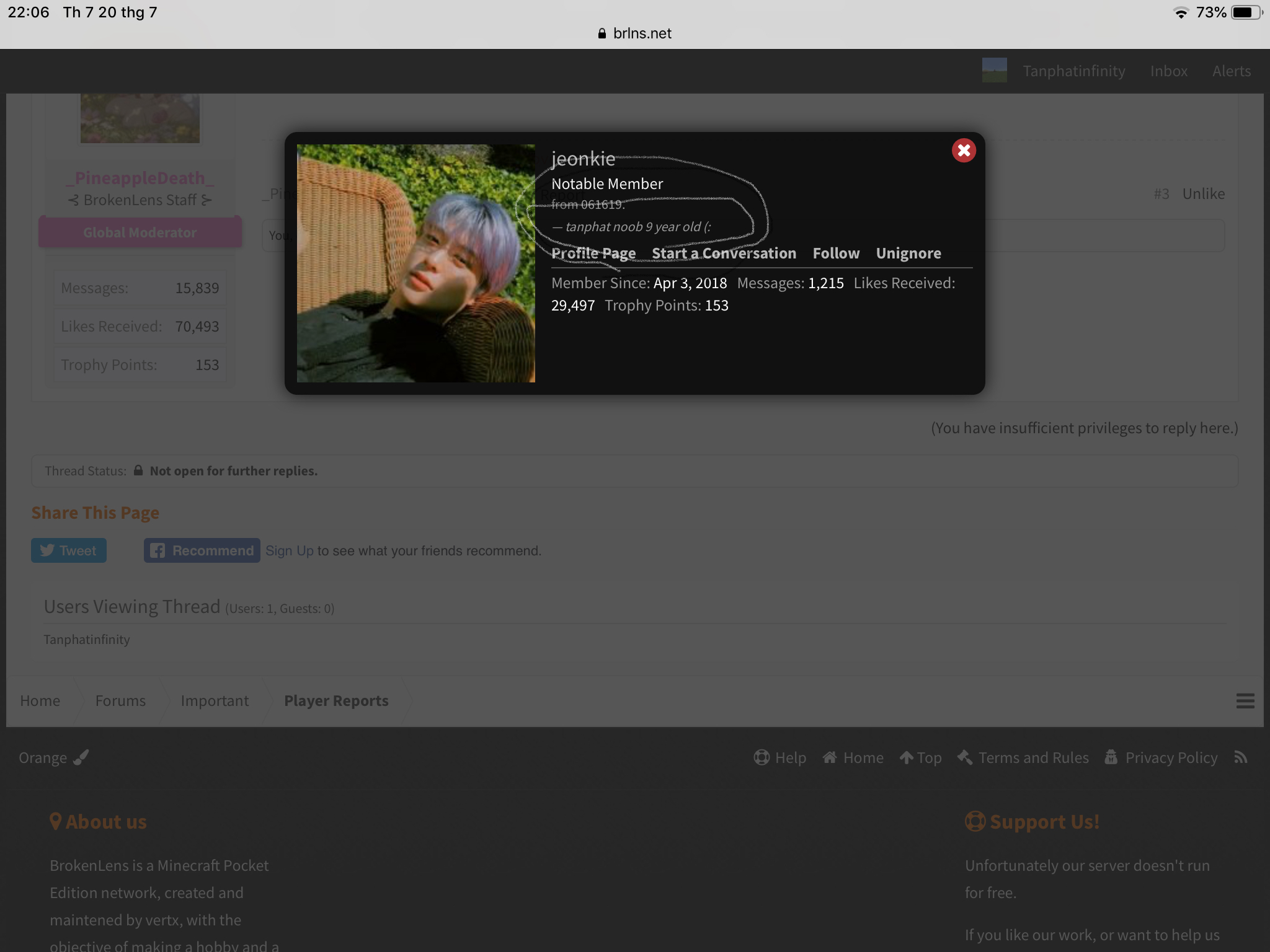
Task: Toggle Unignore for jeonkie
Action: click(x=908, y=253)
